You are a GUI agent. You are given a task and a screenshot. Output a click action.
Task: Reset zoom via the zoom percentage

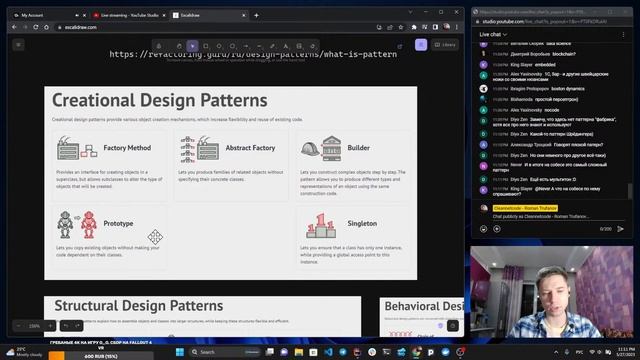click(34, 326)
